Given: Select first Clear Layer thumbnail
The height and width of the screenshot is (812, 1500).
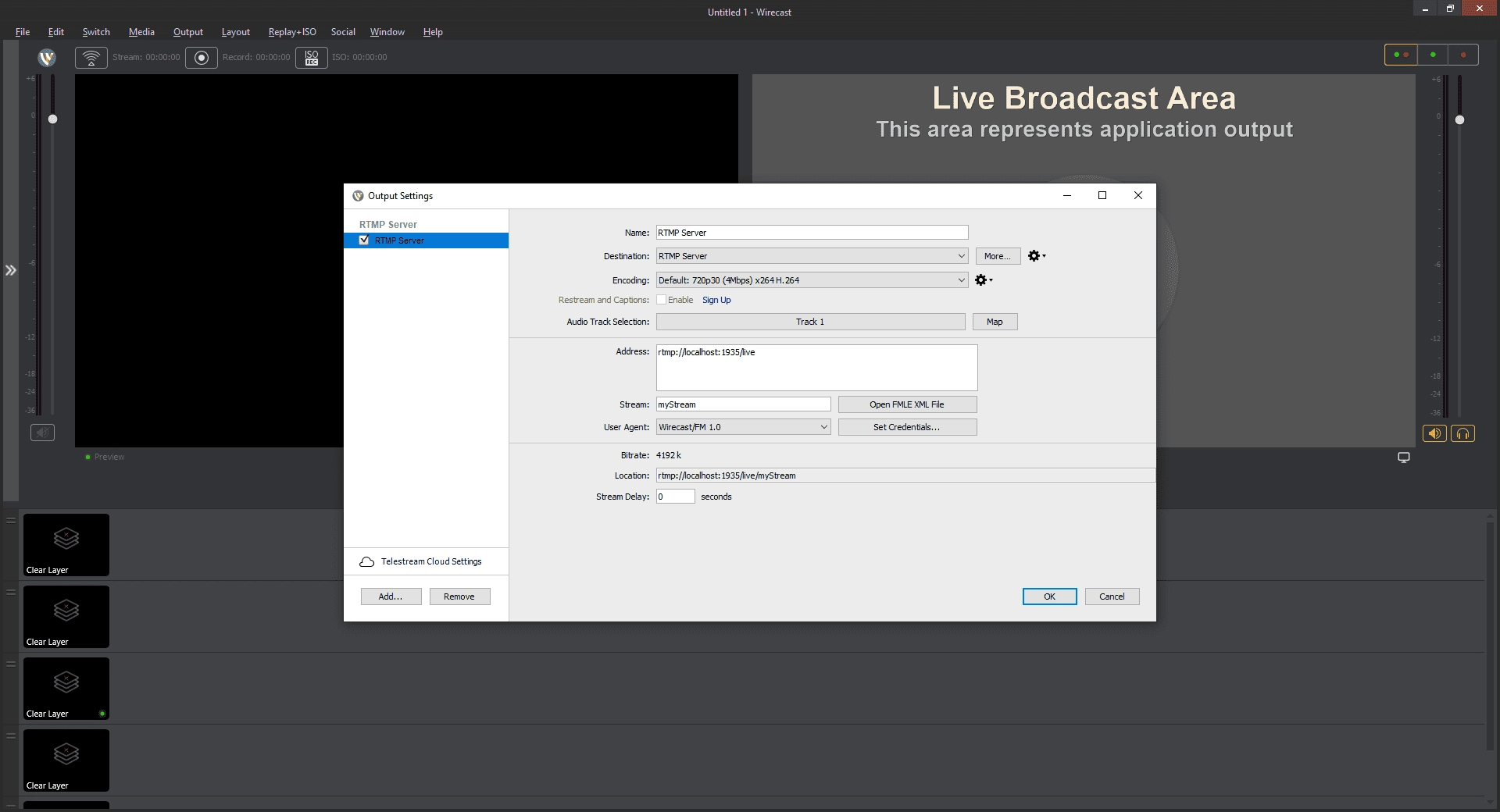Looking at the screenshot, I should pos(66,545).
